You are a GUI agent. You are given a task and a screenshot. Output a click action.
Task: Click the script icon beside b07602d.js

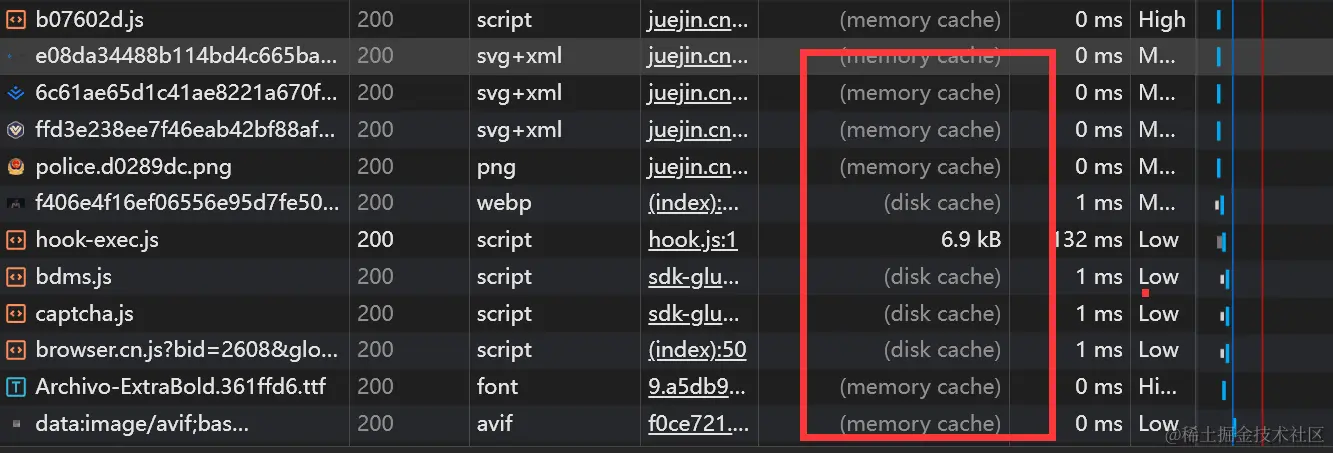(x=15, y=20)
